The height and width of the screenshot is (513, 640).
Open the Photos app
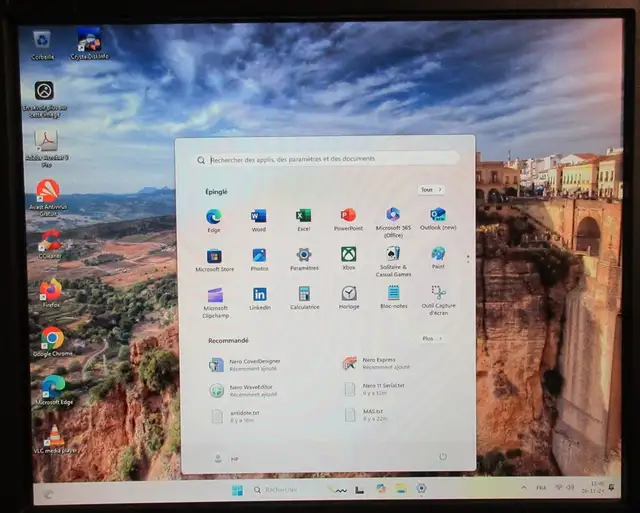pos(259,260)
